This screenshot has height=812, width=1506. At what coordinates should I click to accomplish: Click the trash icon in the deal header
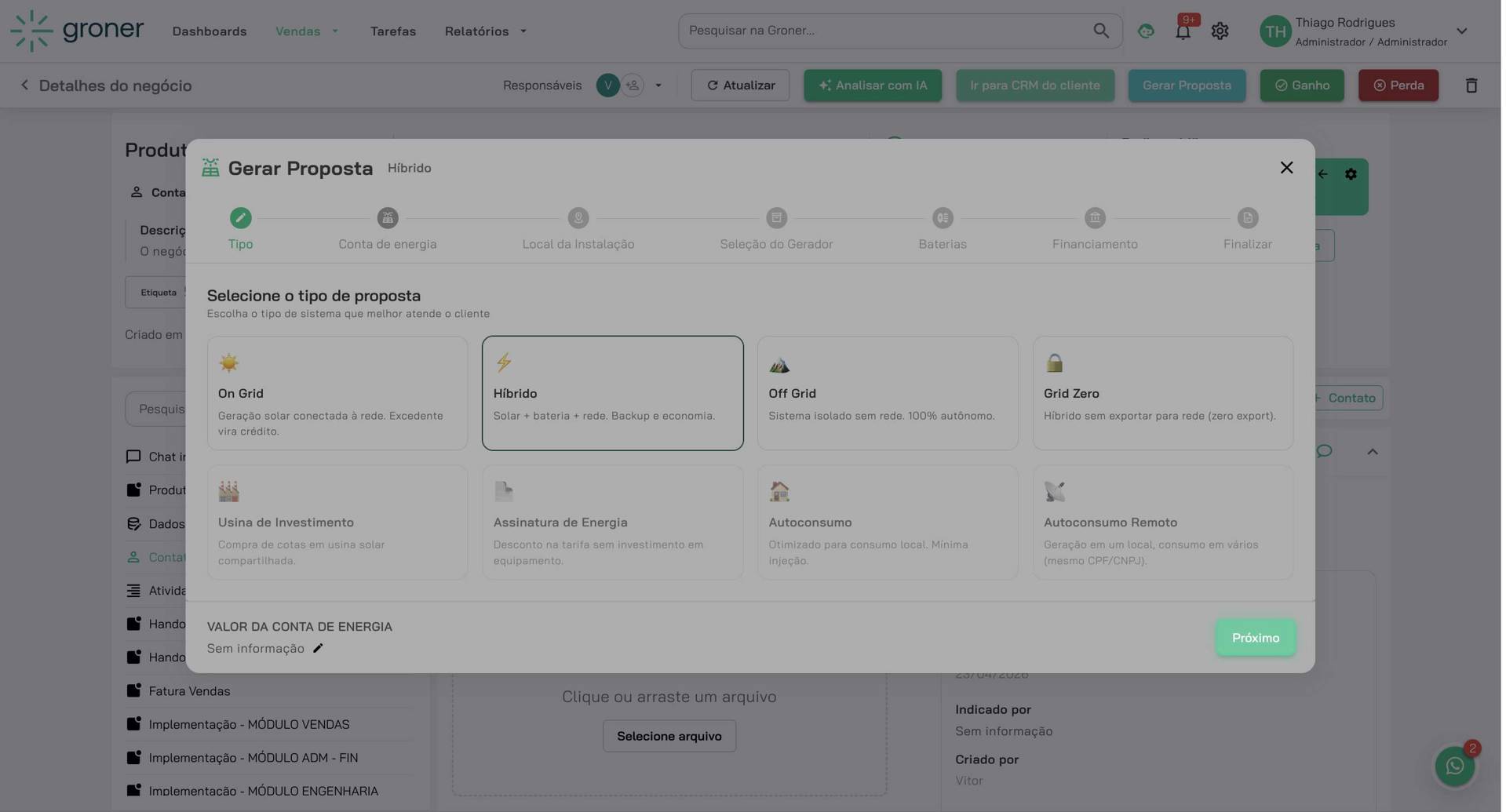[x=1471, y=85]
